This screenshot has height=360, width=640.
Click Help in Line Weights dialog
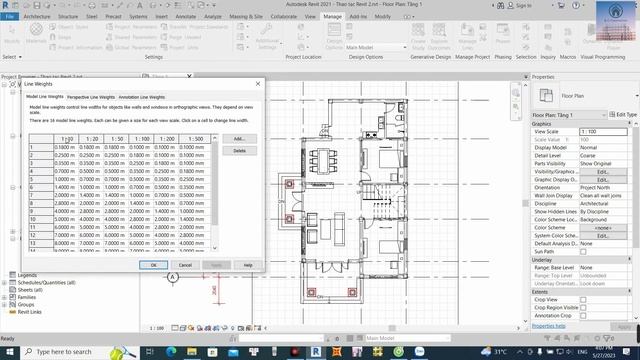coord(248,265)
